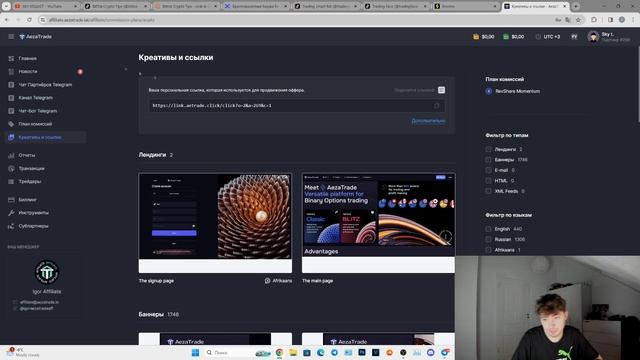The image size is (640, 360).
Task: Click the Биллинг card icon
Action: (x=11, y=200)
